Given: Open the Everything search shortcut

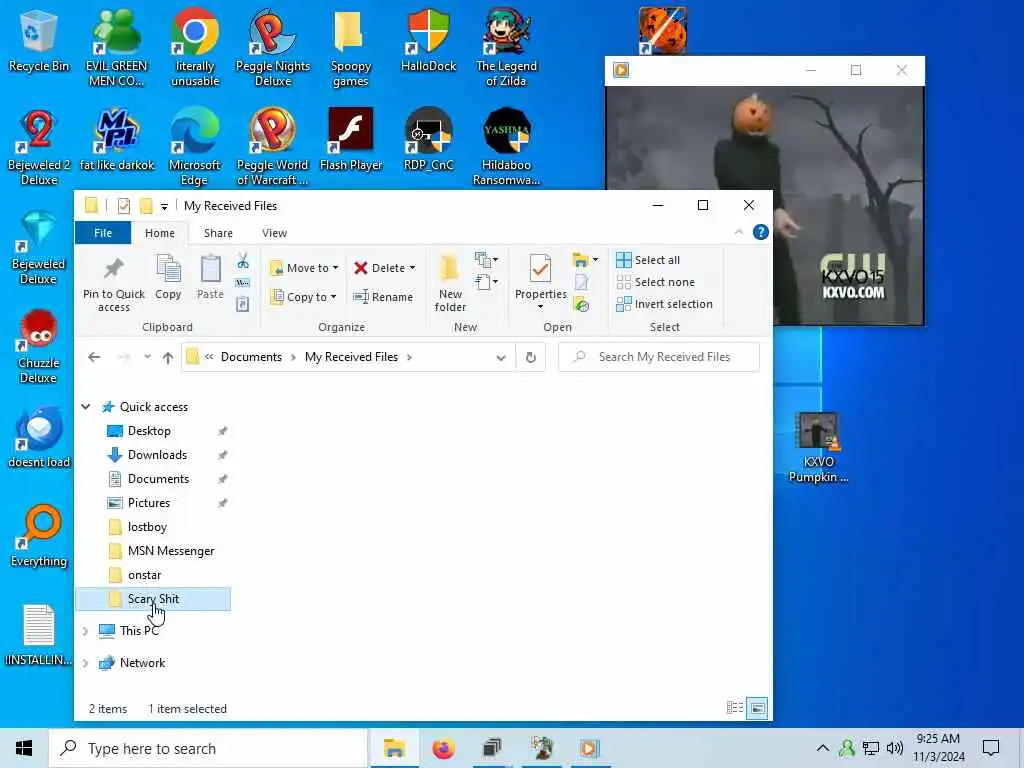Looking at the screenshot, I should (x=39, y=536).
